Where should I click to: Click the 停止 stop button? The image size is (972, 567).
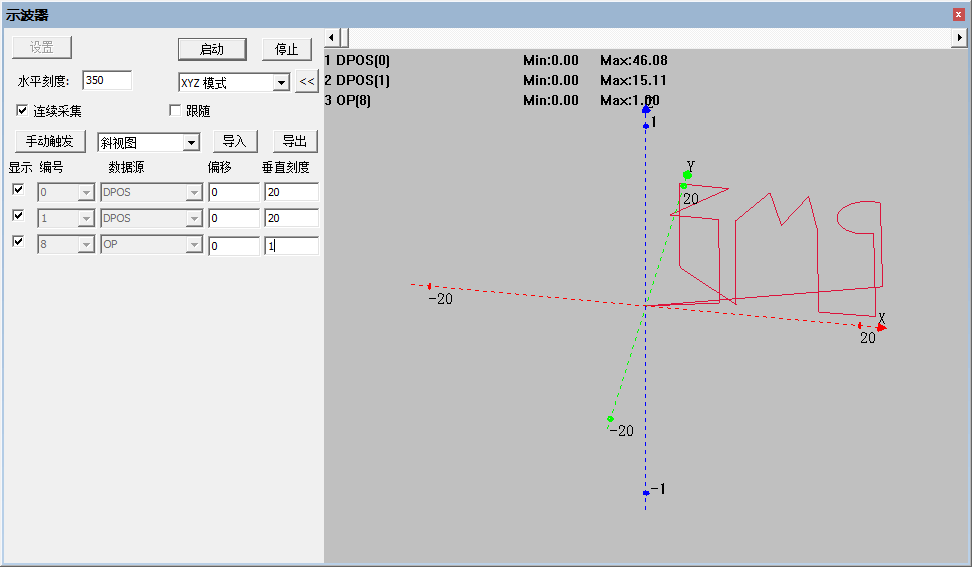click(286, 49)
